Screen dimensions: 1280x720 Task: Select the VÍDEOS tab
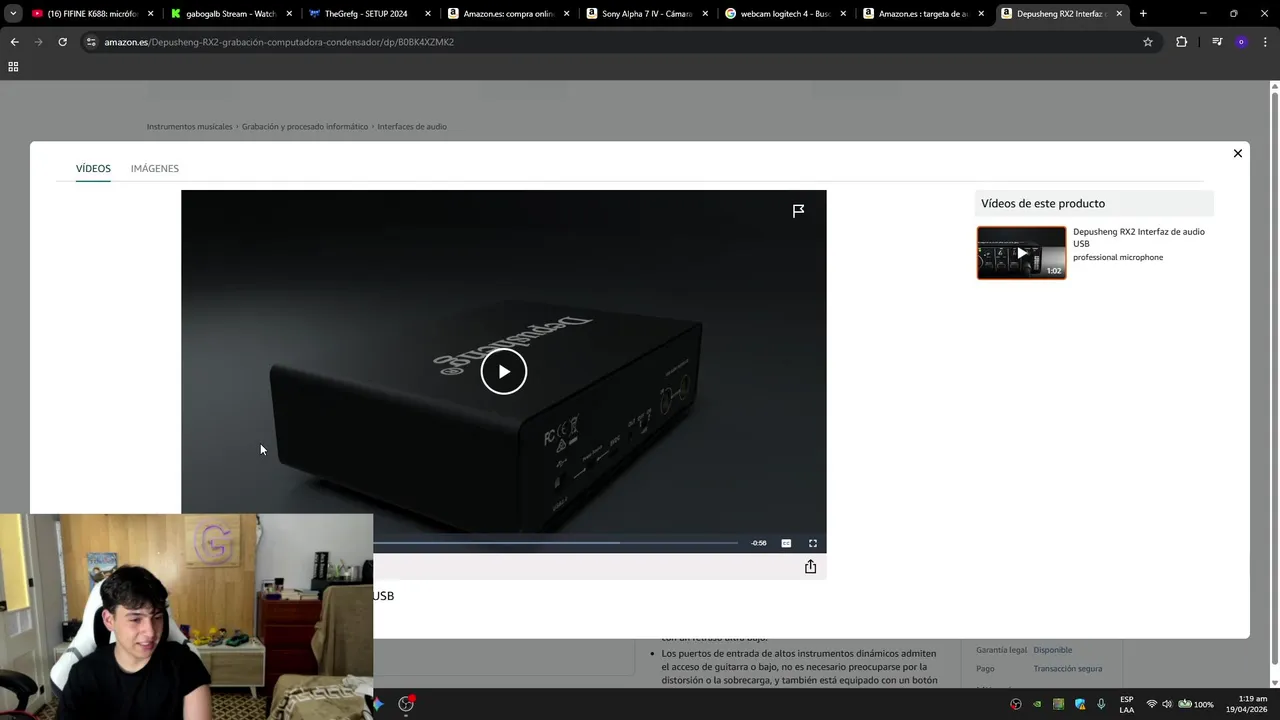93,168
